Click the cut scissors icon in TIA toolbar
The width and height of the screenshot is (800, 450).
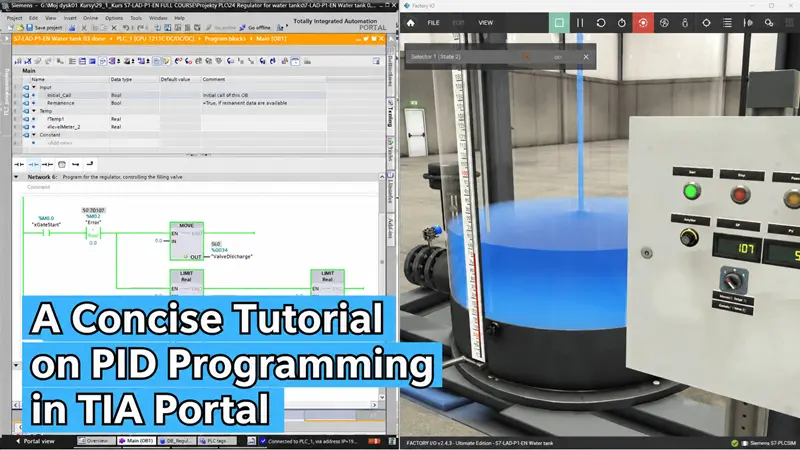point(84,28)
